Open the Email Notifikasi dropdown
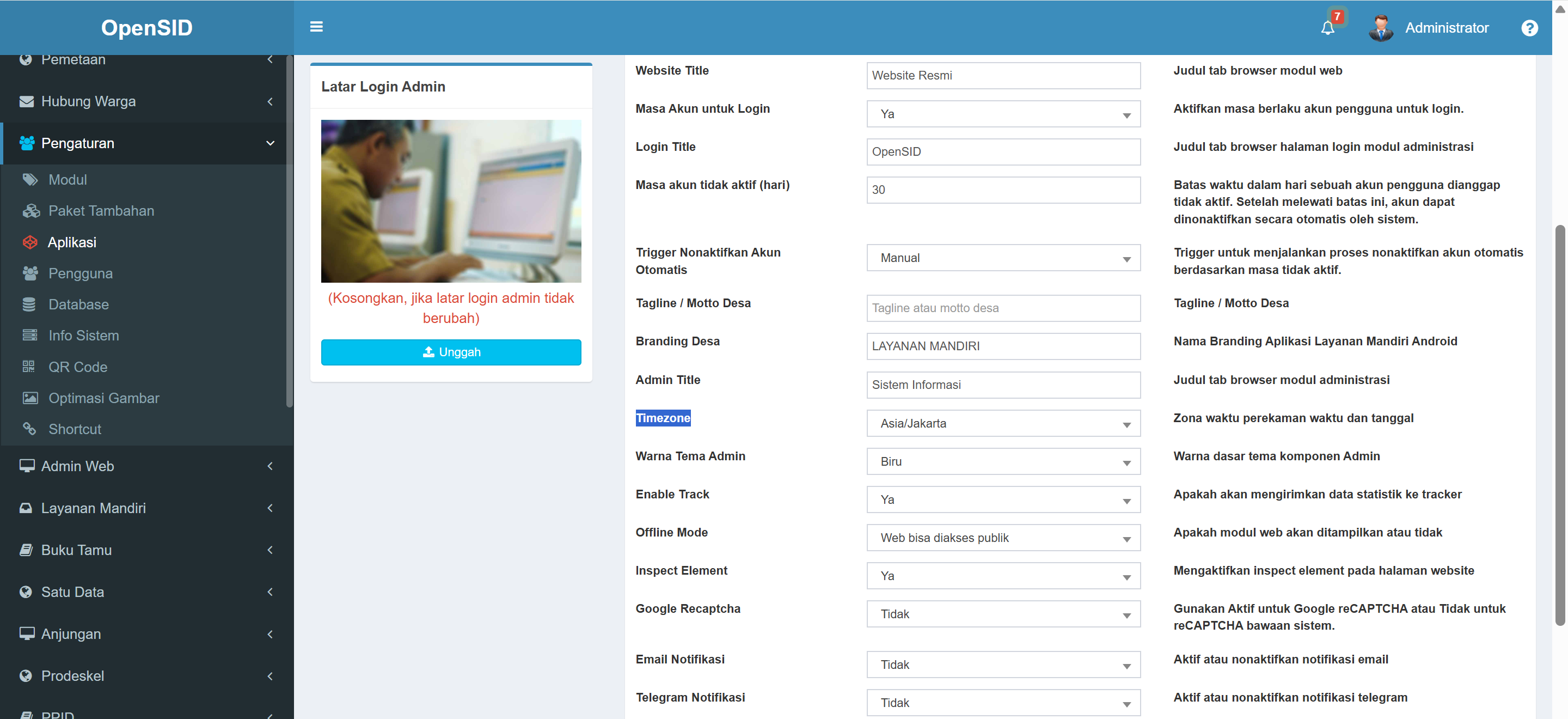1568x719 pixels. [1003, 665]
